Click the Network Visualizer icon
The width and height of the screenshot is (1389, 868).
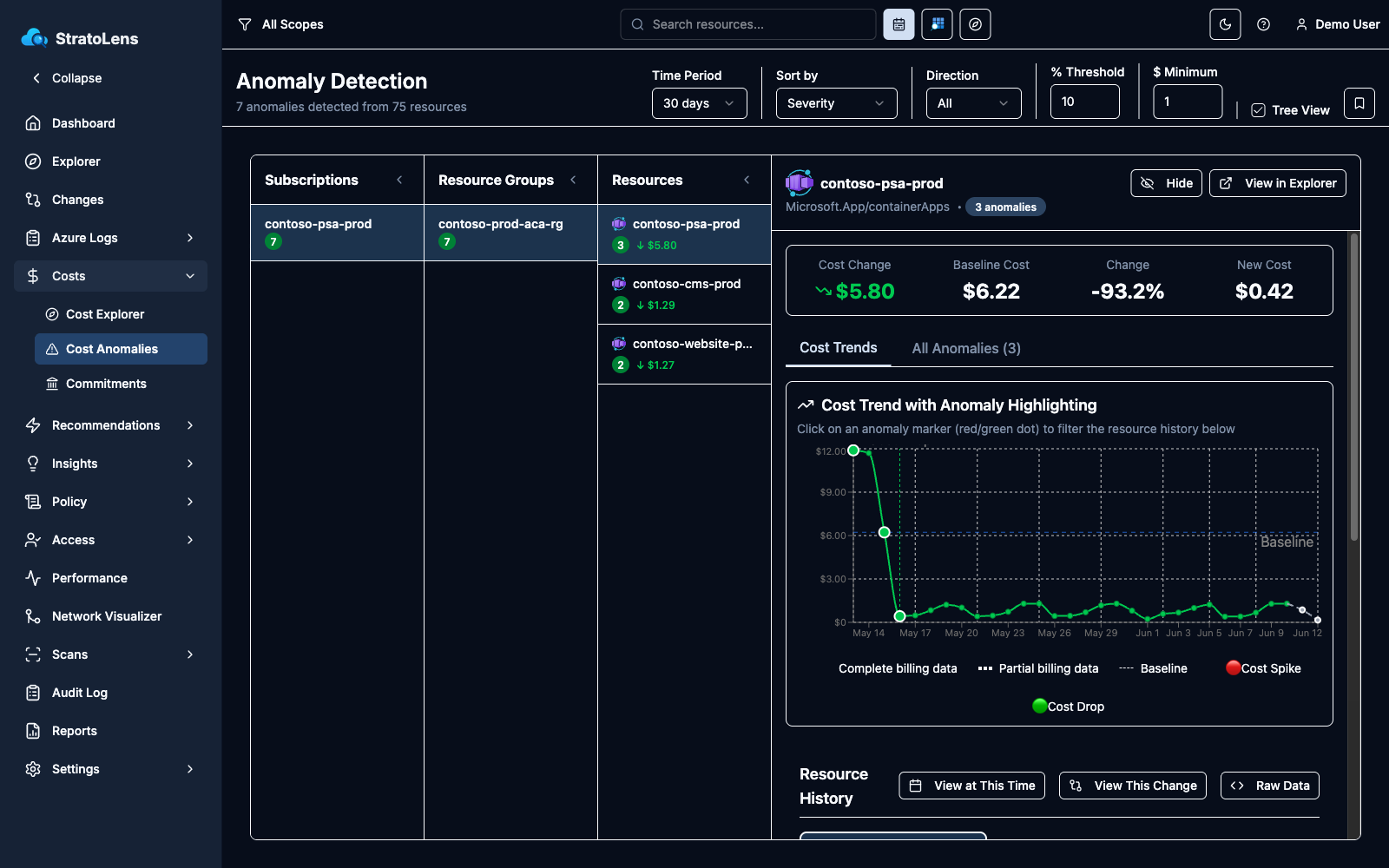33,616
